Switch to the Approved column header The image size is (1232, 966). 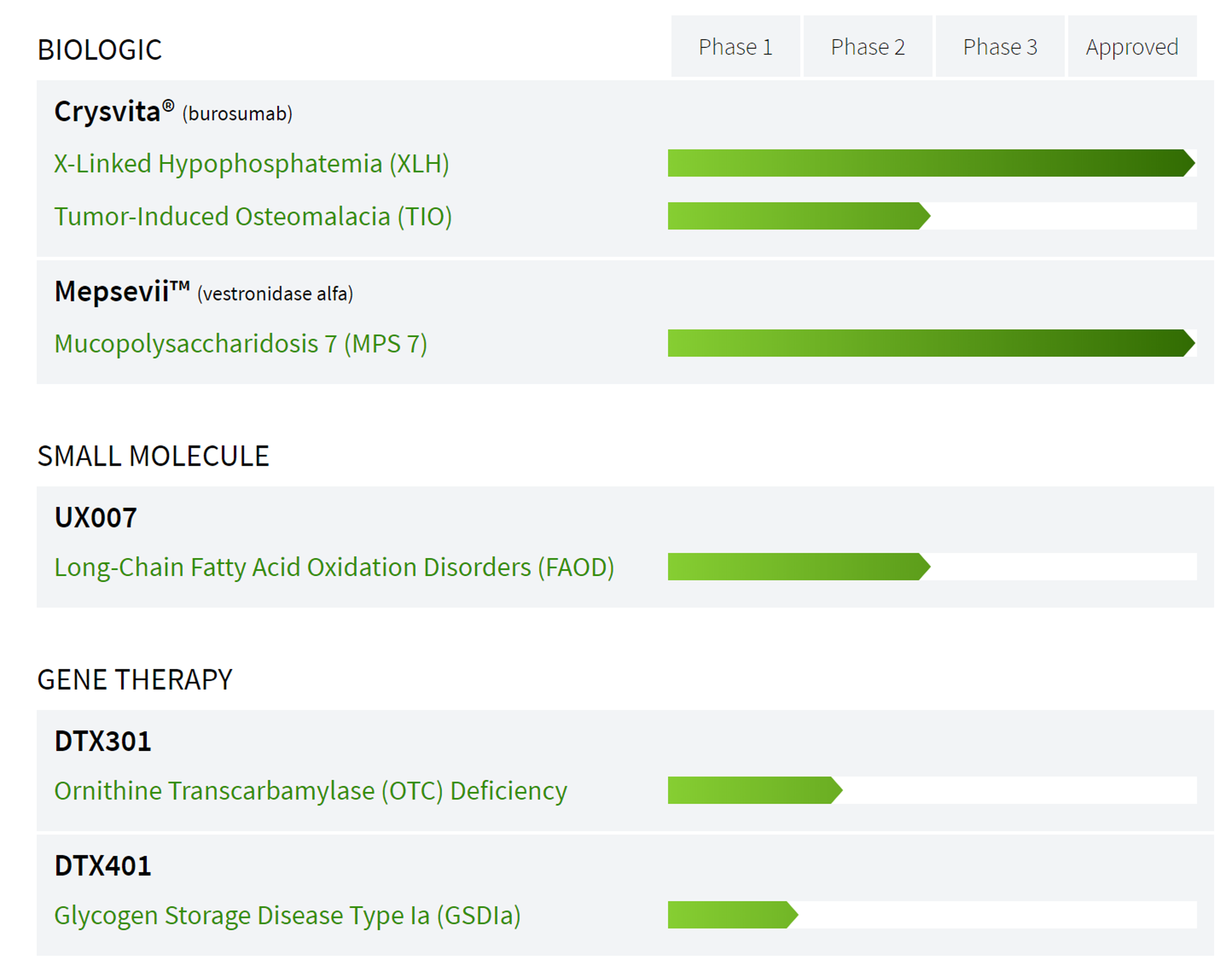coord(1132,47)
